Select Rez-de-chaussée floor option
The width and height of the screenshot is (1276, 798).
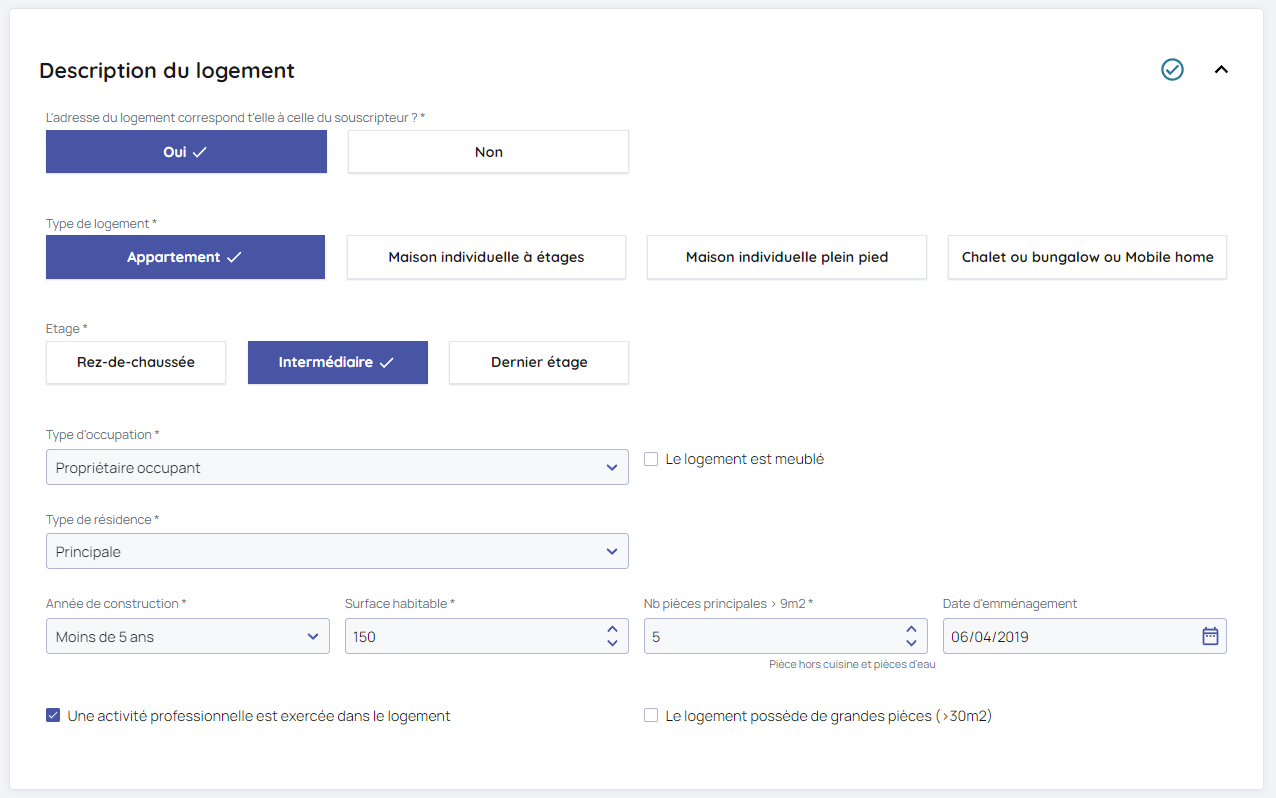point(136,362)
